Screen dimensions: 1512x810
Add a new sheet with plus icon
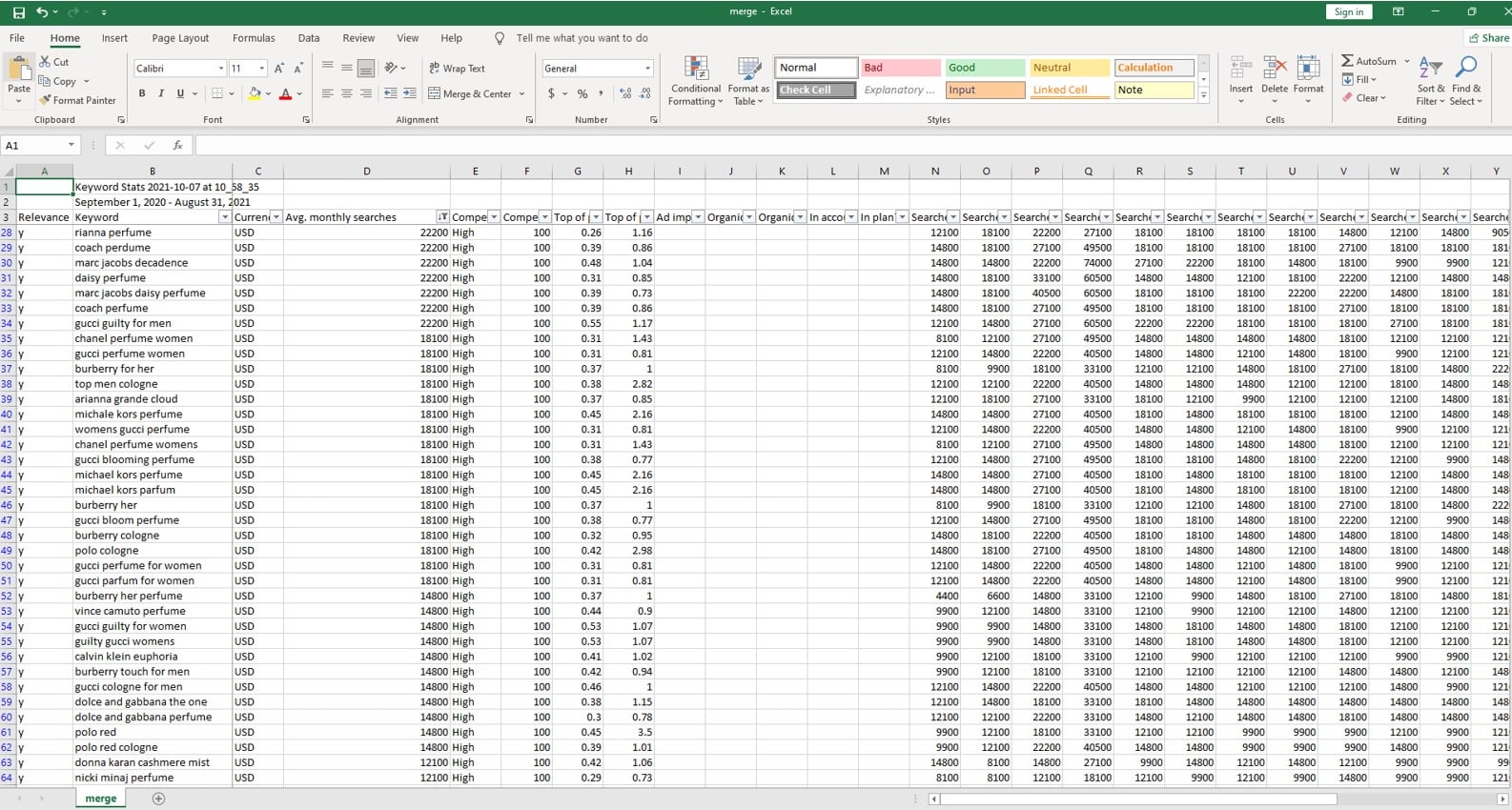(x=158, y=799)
